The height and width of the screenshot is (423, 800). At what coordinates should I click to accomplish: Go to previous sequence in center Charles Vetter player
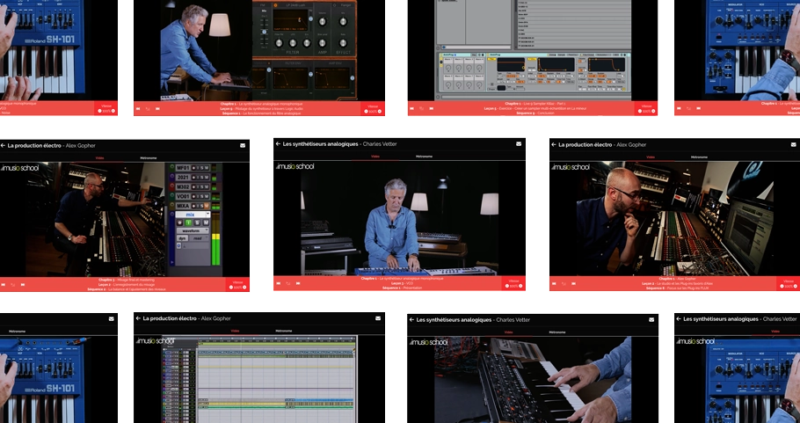280,284
